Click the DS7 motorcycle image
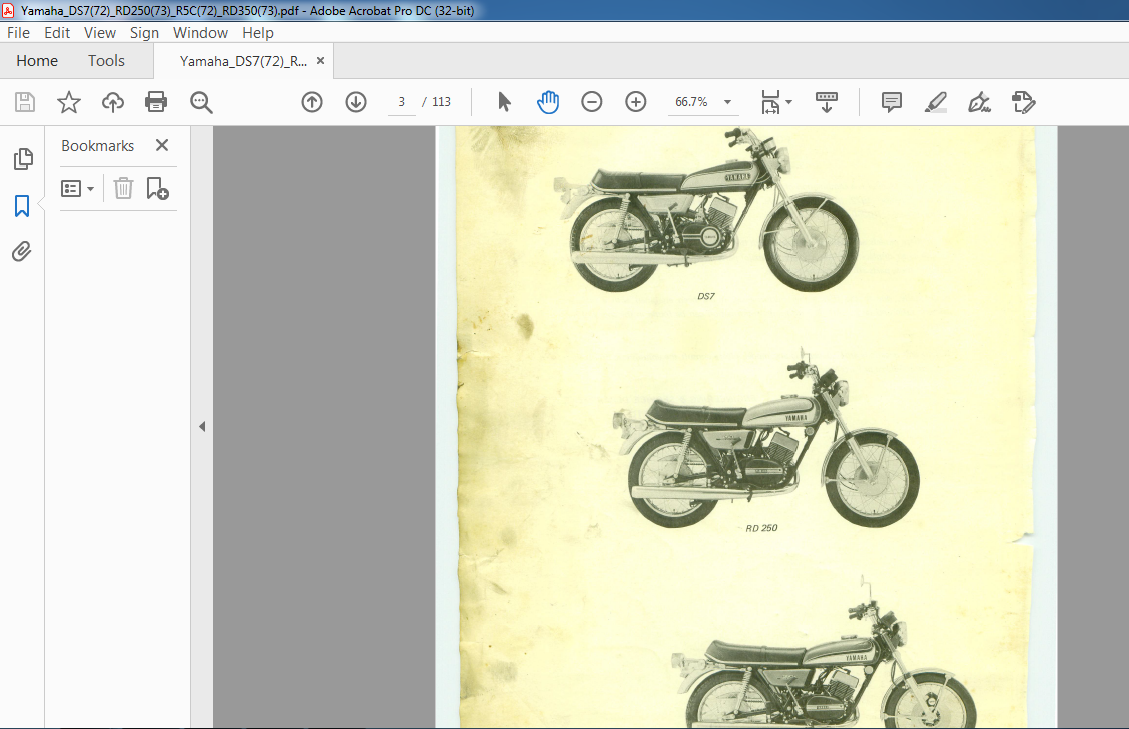The height and width of the screenshot is (729, 1129). click(x=707, y=209)
